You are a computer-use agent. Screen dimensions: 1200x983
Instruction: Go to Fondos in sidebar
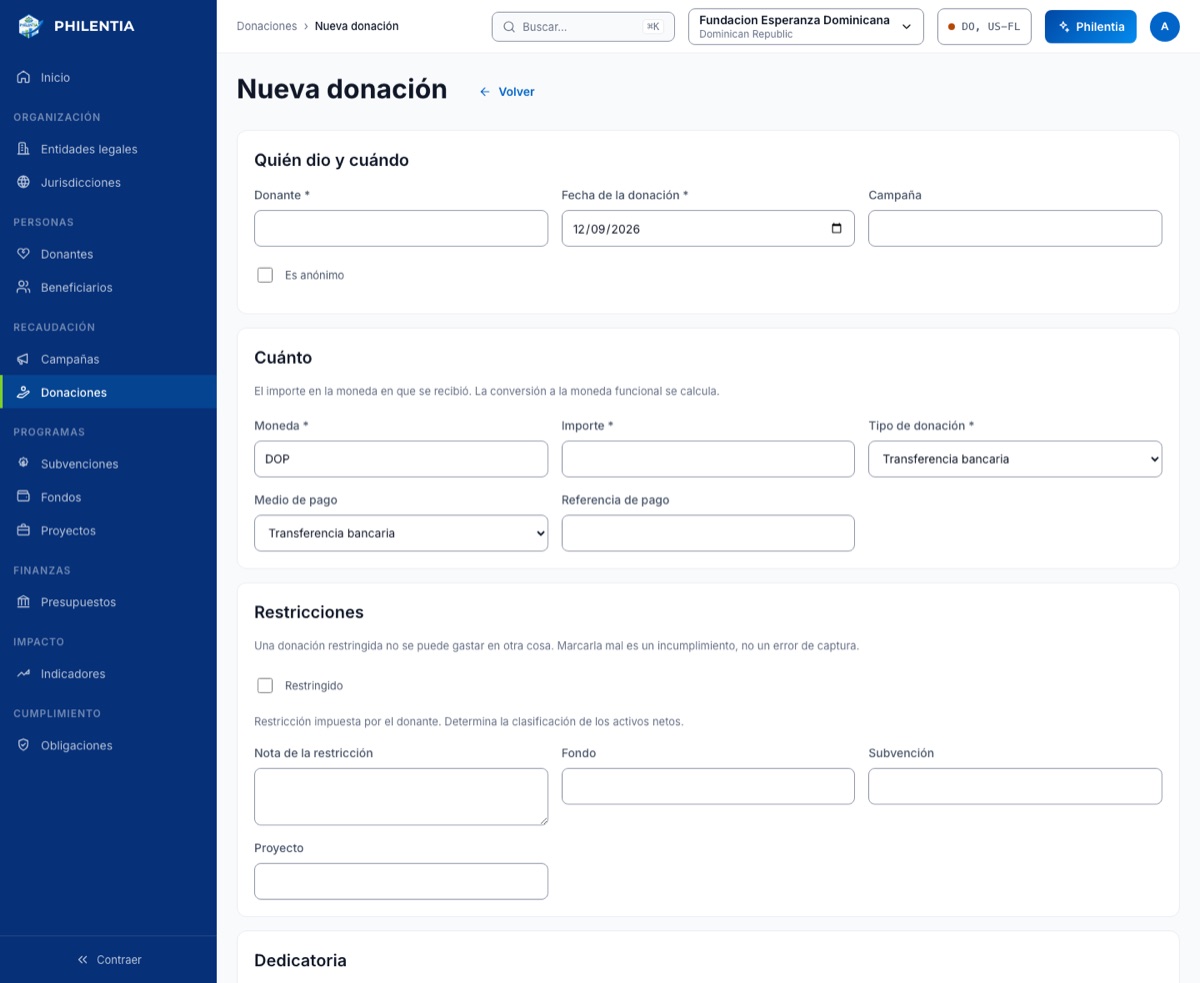click(108, 497)
